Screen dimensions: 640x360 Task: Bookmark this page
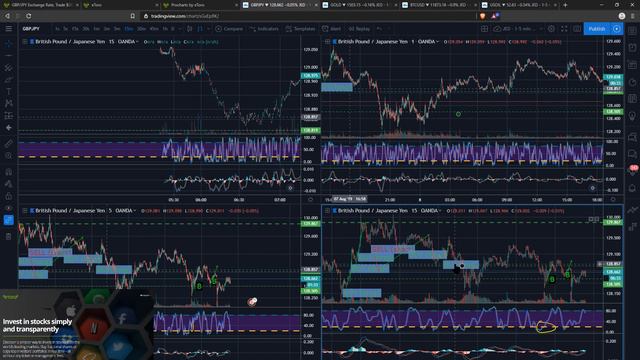(x=133, y=16)
